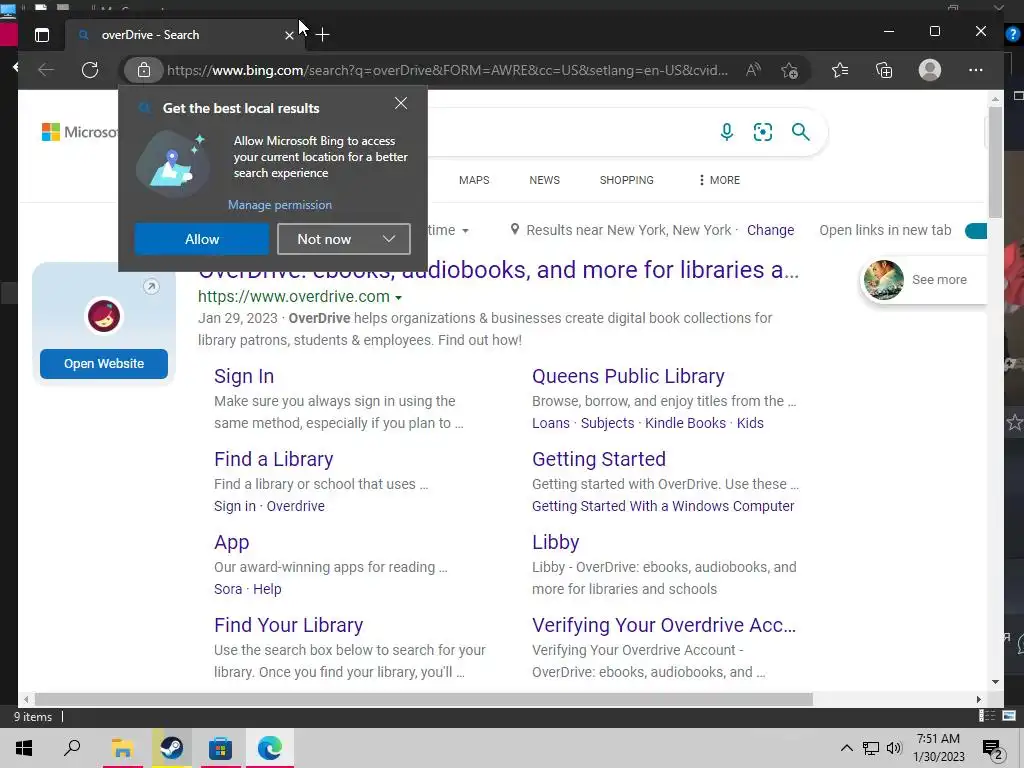Open the Windows Start menu
This screenshot has width=1024, height=768.
24,748
